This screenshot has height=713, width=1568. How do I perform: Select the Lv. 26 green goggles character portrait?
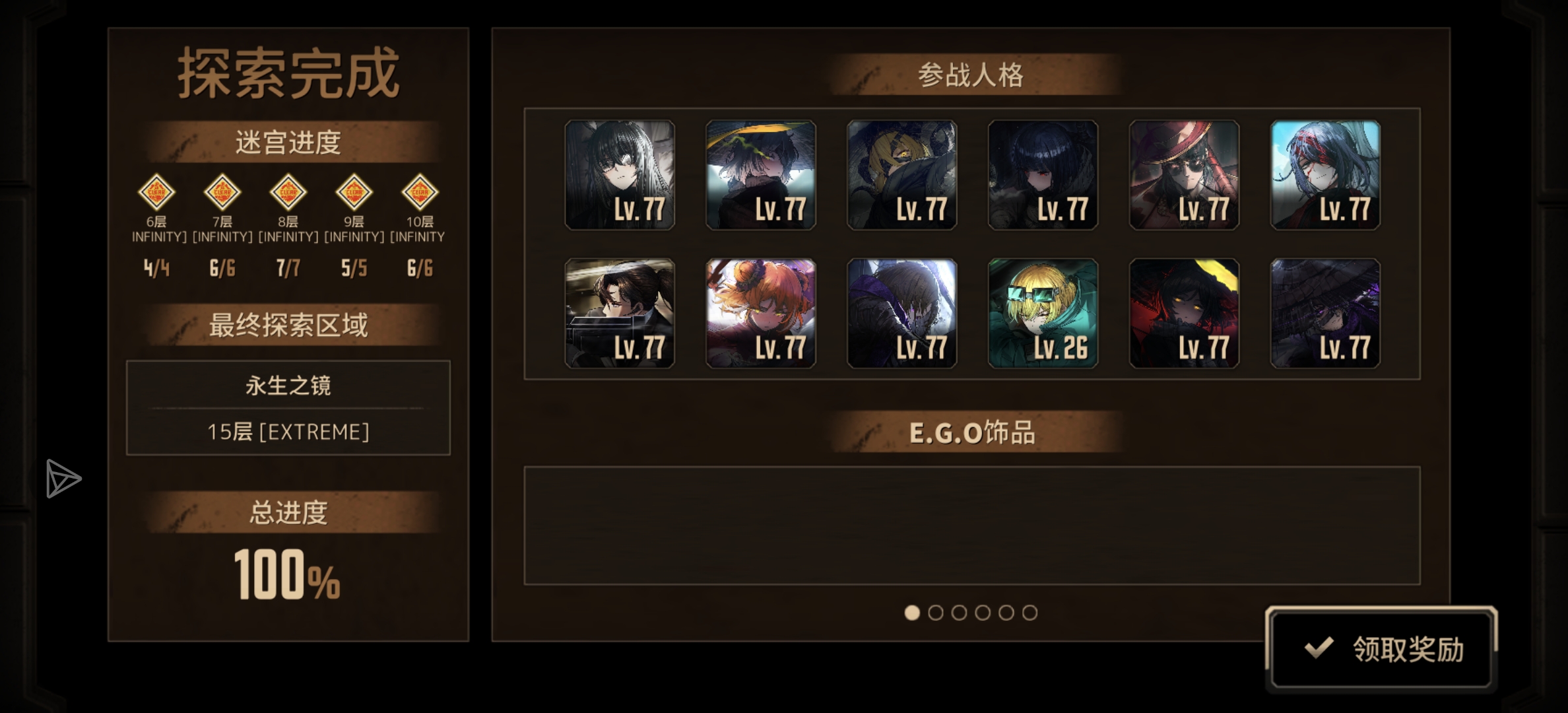coord(1043,313)
